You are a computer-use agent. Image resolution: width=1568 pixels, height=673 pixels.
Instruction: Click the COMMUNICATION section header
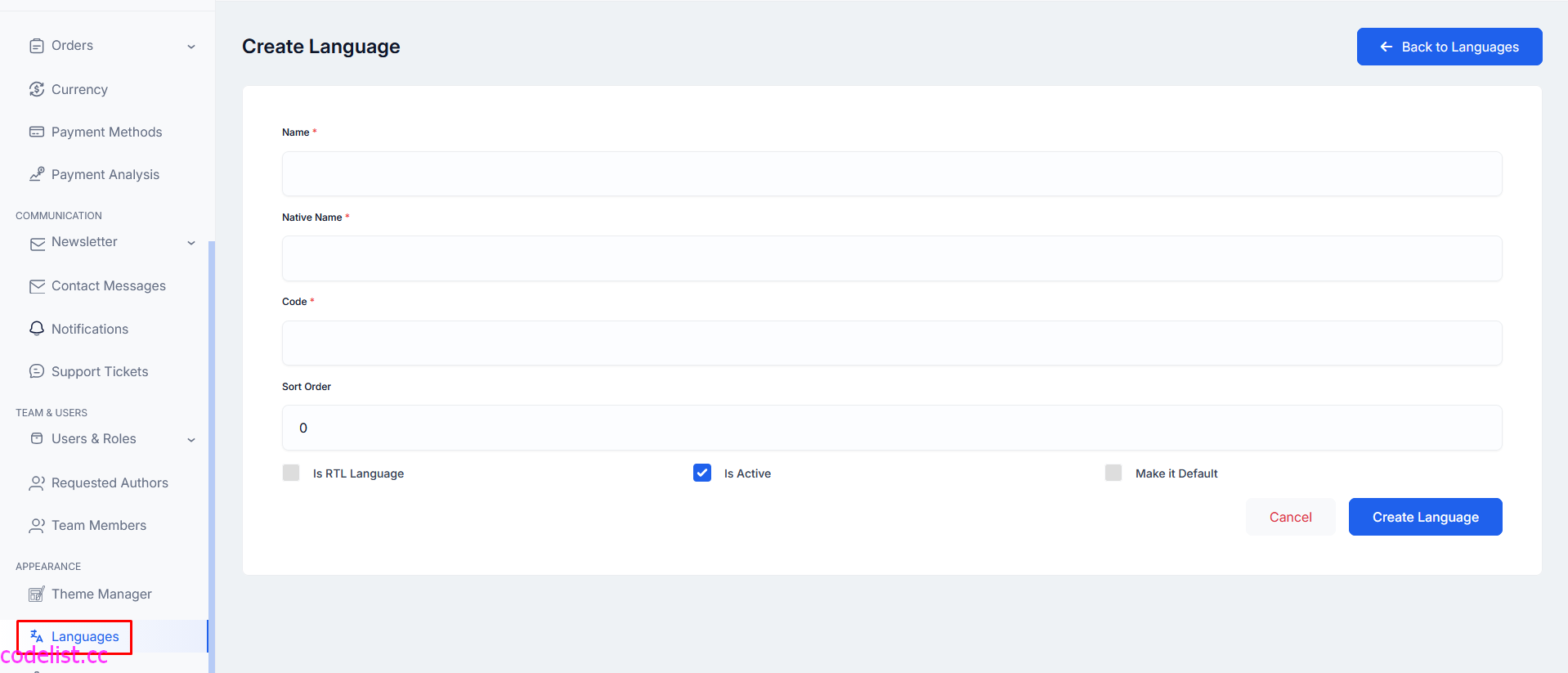pos(59,216)
